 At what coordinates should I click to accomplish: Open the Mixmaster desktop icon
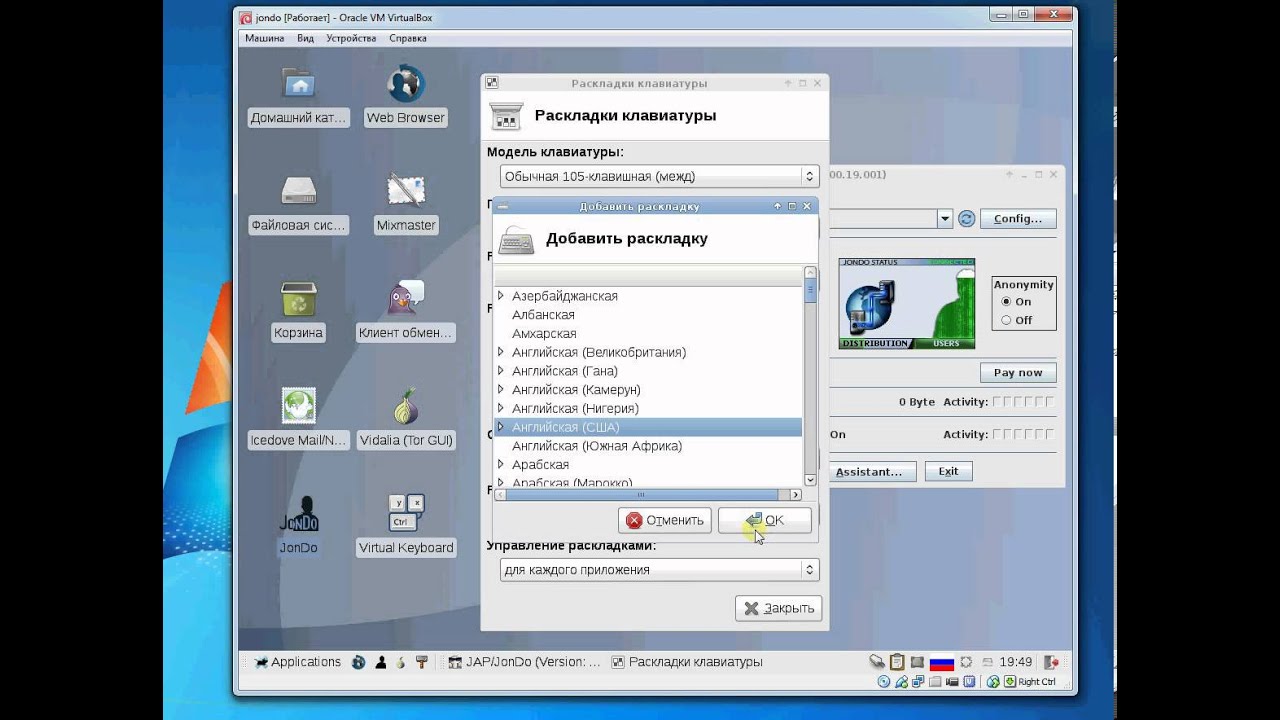click(x=405, y=204)
